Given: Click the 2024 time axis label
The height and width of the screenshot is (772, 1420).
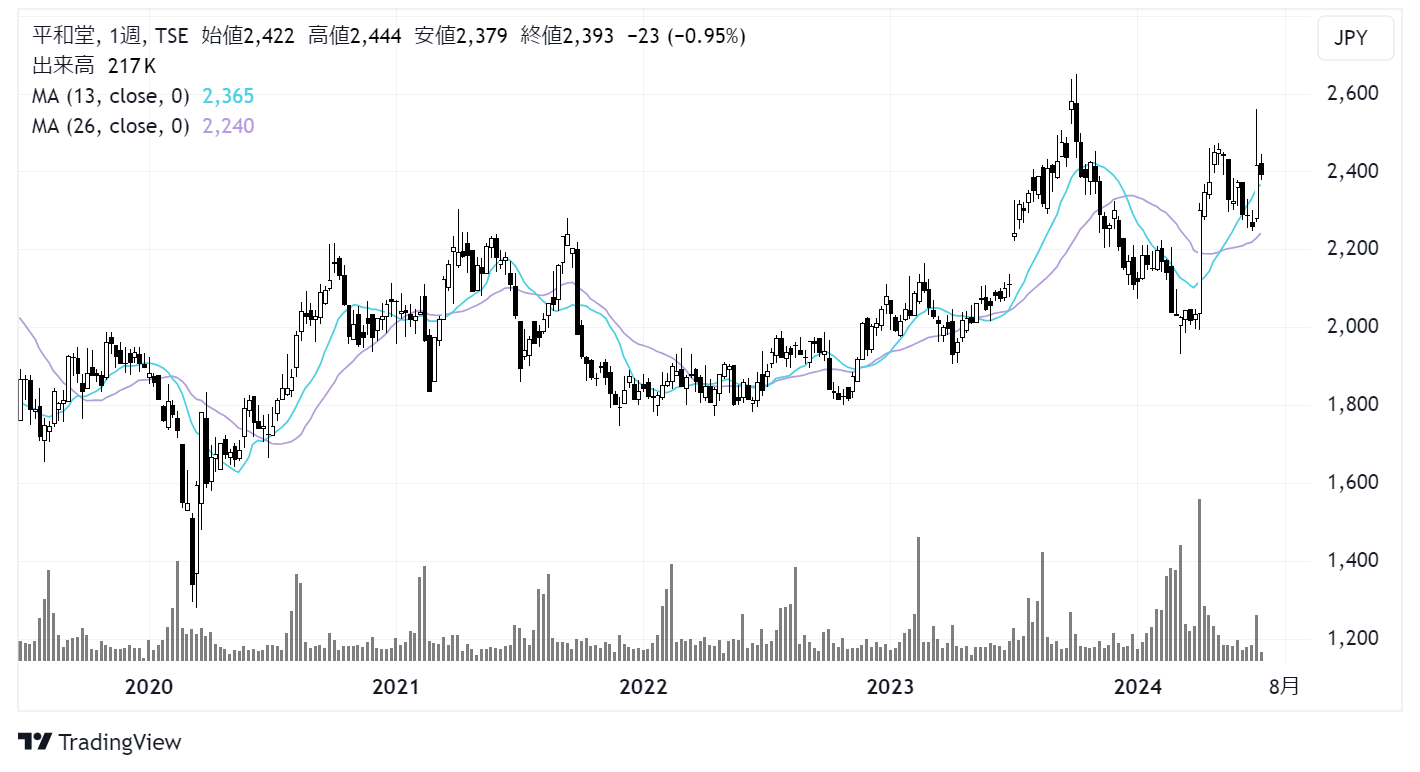Looking at the screenshot, I should click(1137, 687).
